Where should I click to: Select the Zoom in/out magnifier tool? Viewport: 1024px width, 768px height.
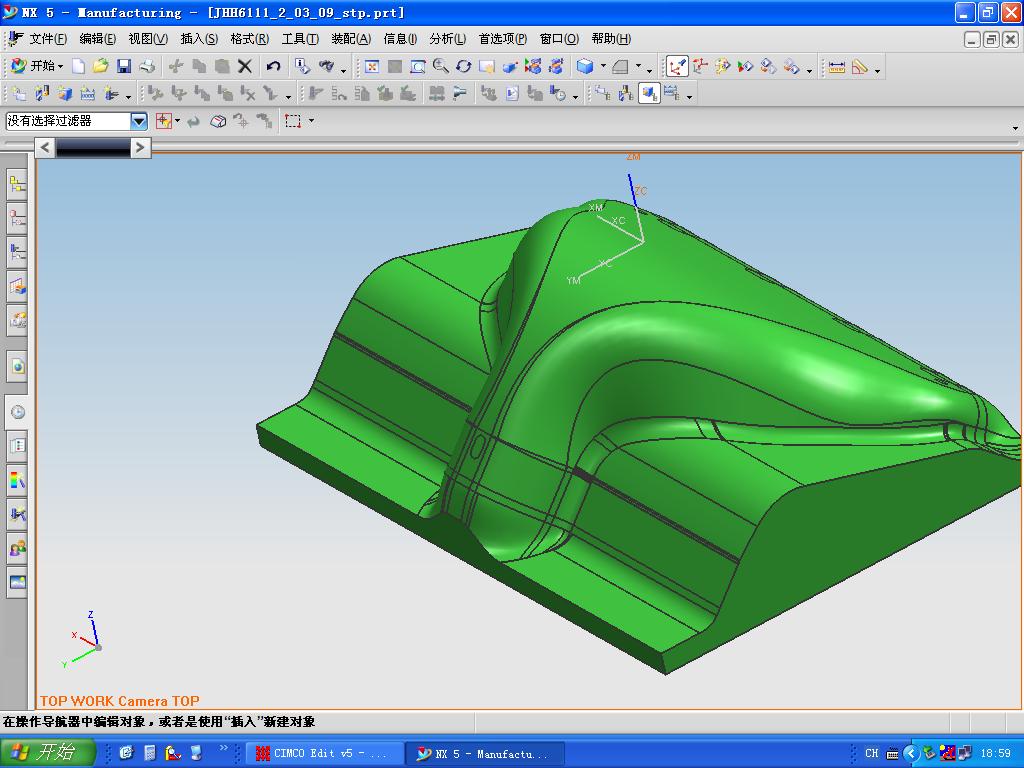pyautogui.click(x=441, y=67)
